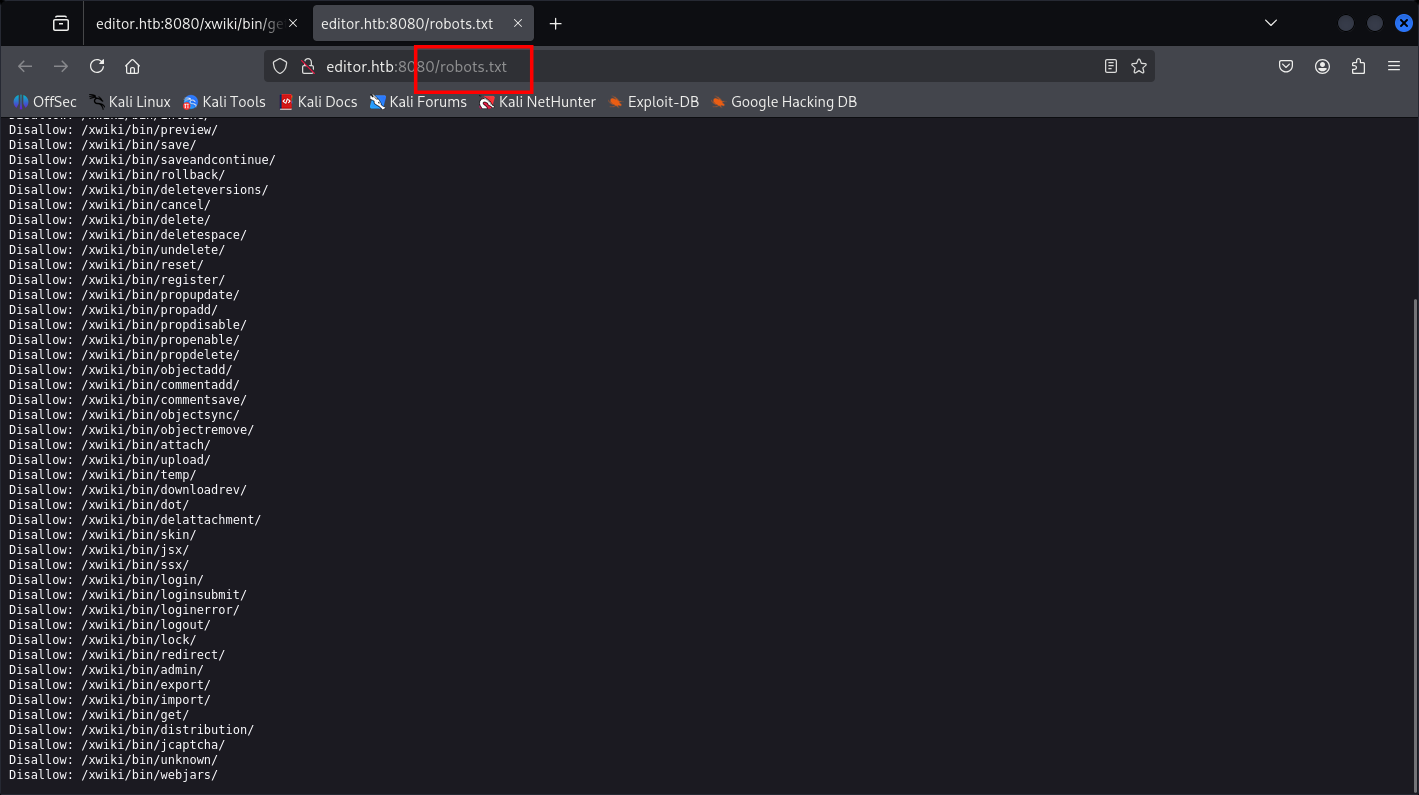This screenshot has height=795, width=1419.
Task: Open the Pocket save icon
Action: [x=1287, y=66]
